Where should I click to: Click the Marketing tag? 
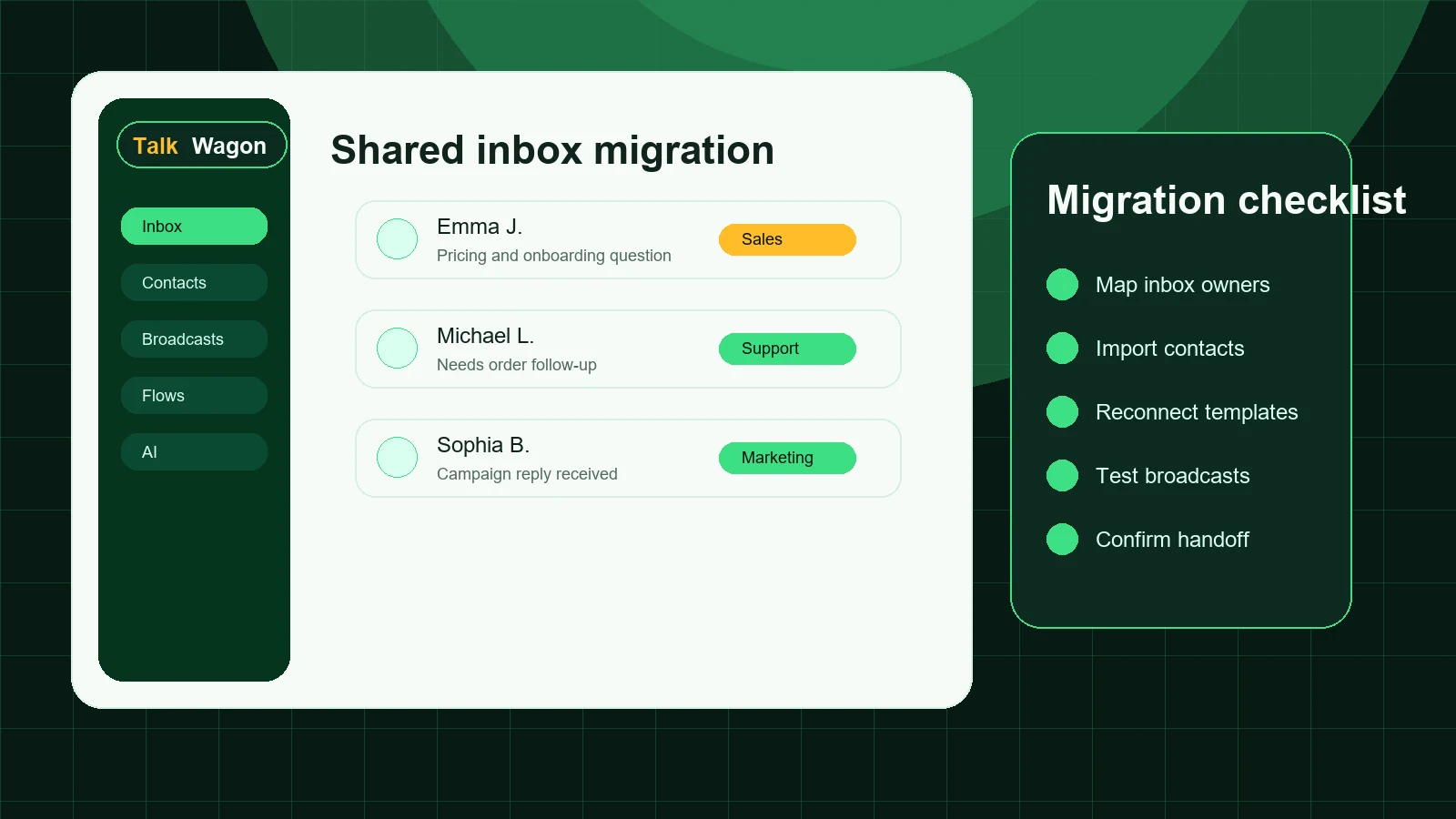click(787, 458)
